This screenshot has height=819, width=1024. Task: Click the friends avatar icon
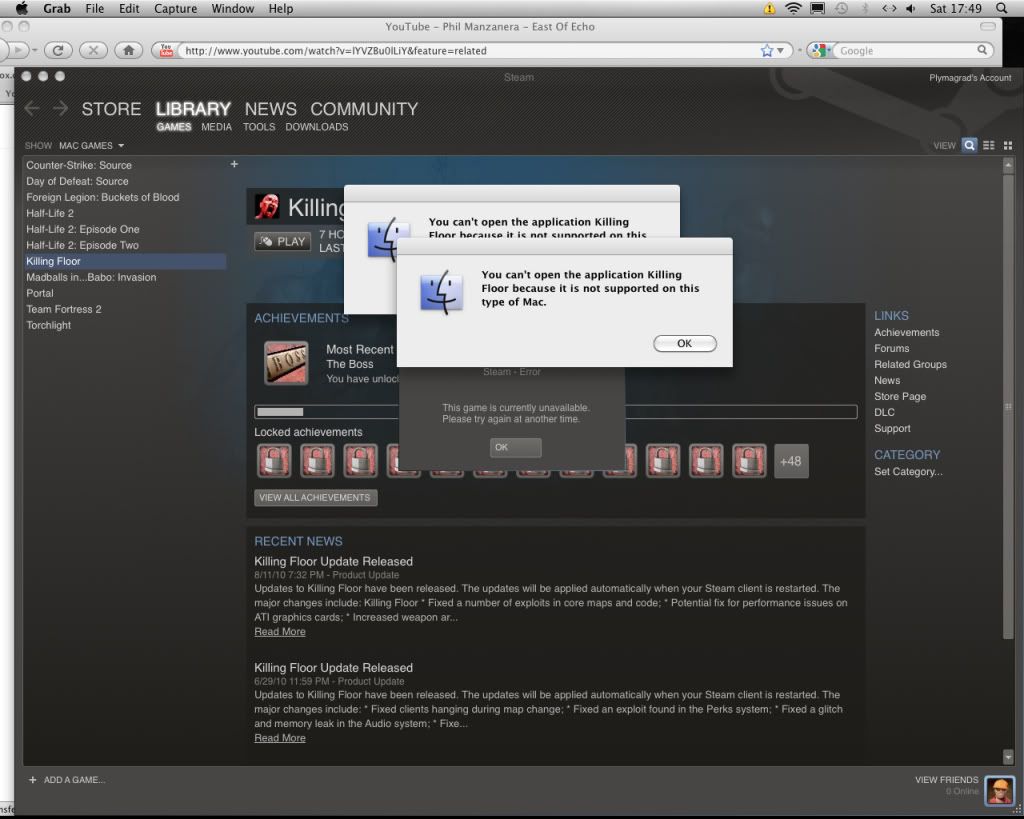point(999,790)
